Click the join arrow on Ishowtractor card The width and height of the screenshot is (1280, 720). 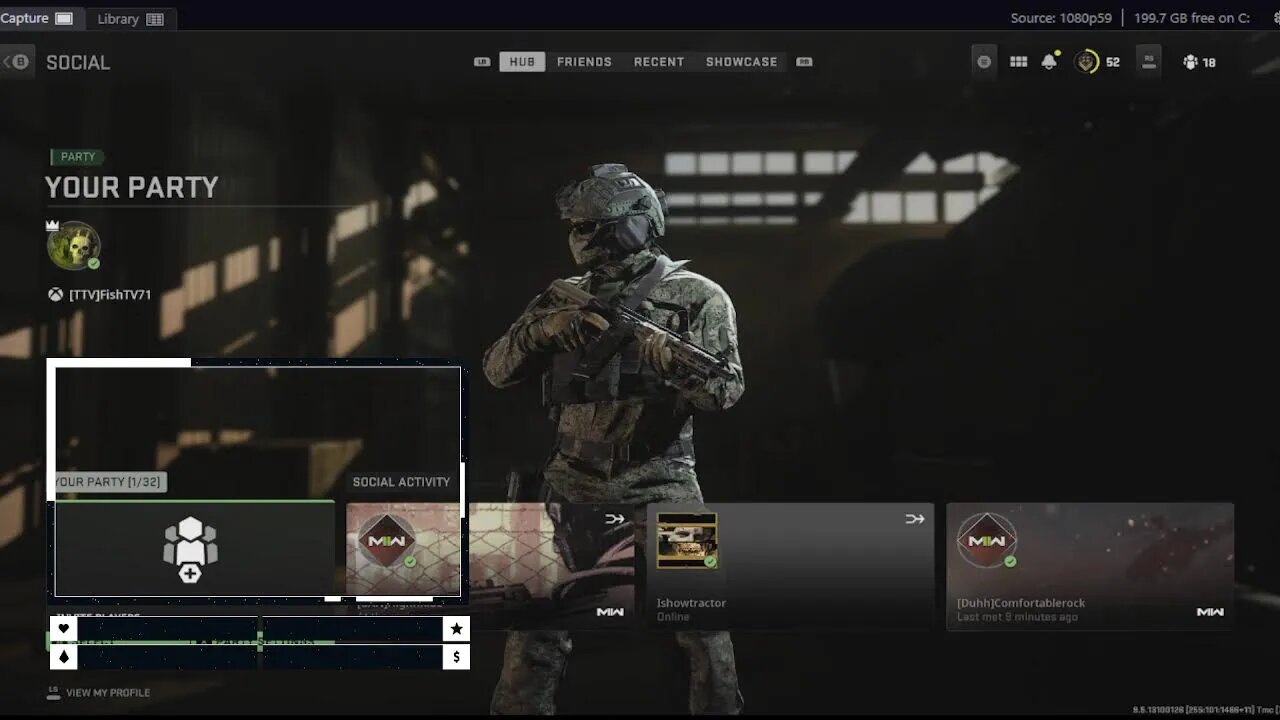click(914, 518)
